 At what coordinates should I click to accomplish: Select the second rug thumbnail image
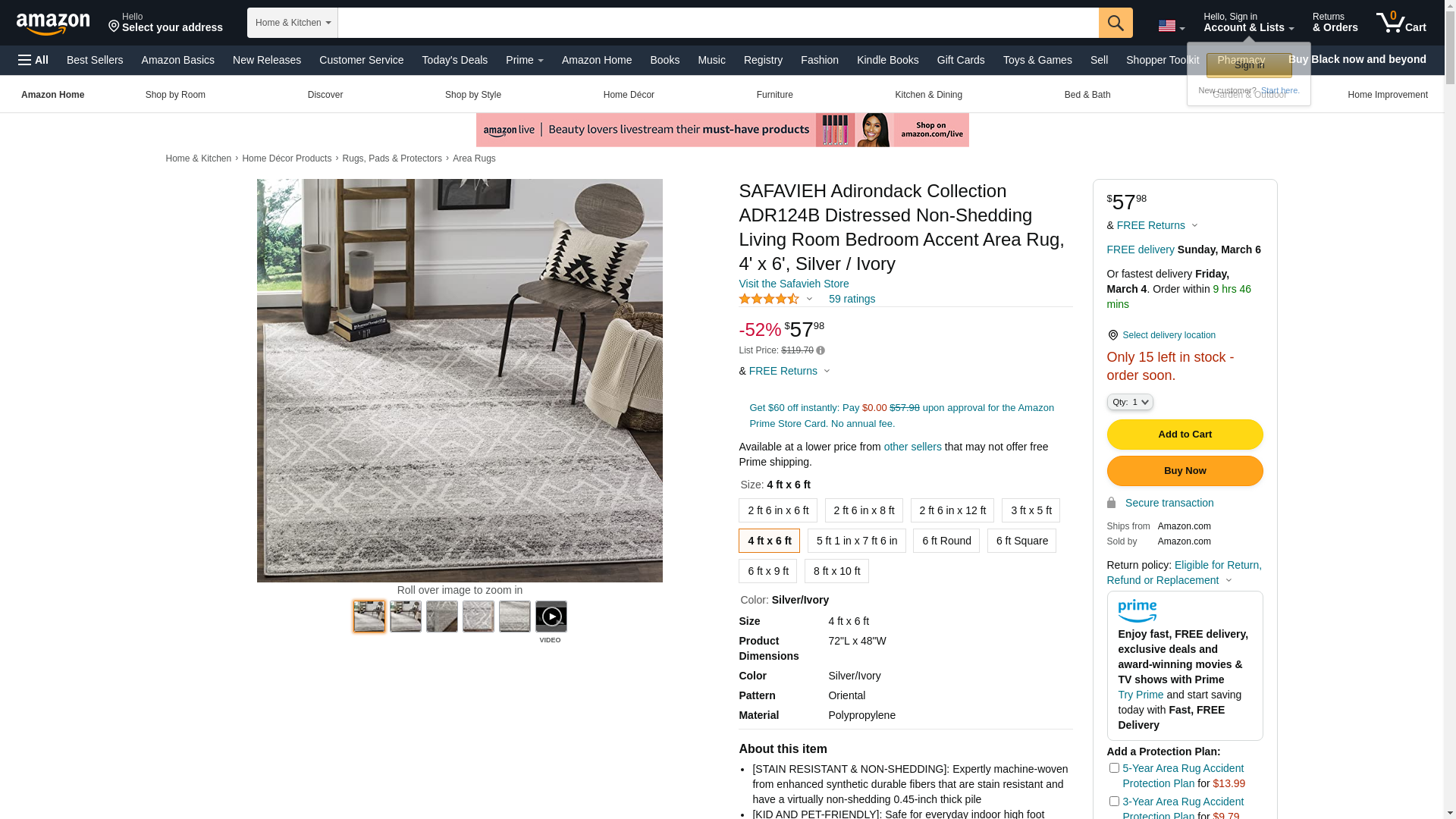click(x=406, y=617)
